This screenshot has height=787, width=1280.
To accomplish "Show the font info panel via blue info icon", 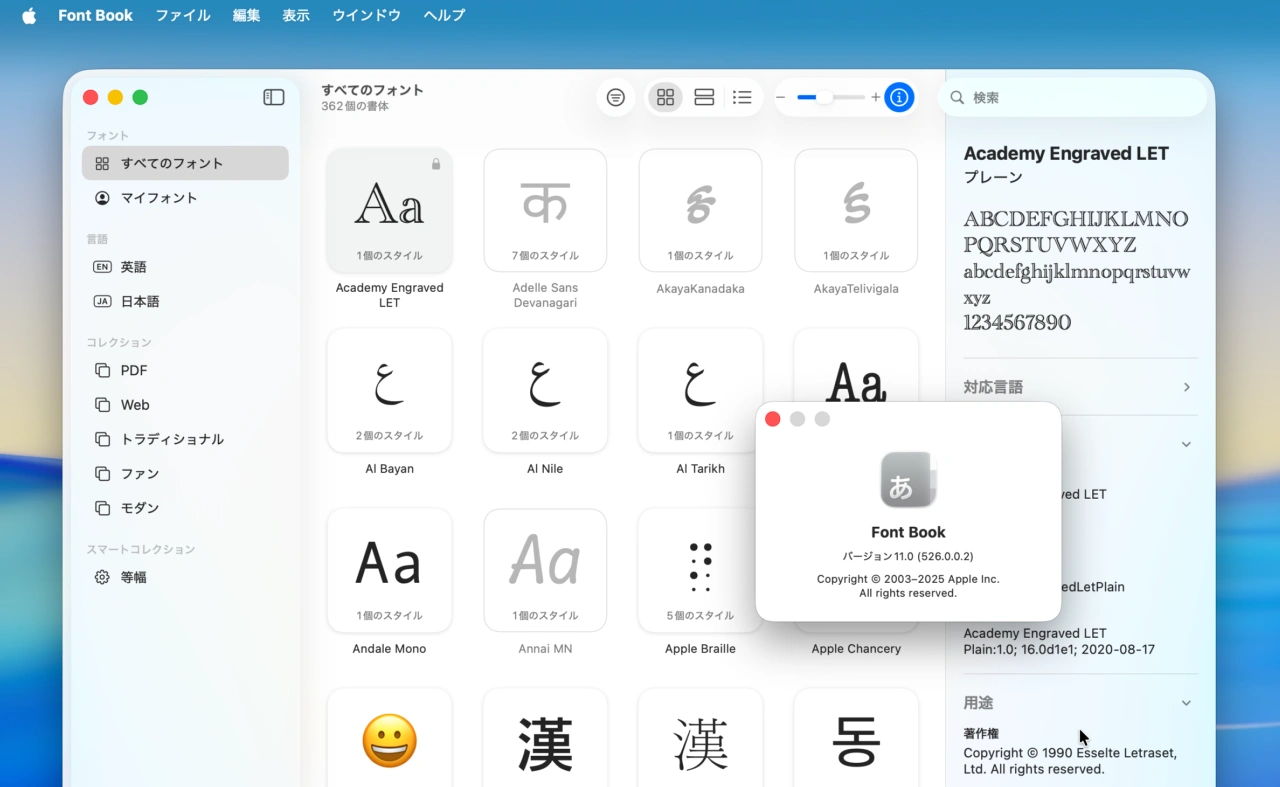I will (898, 97).
